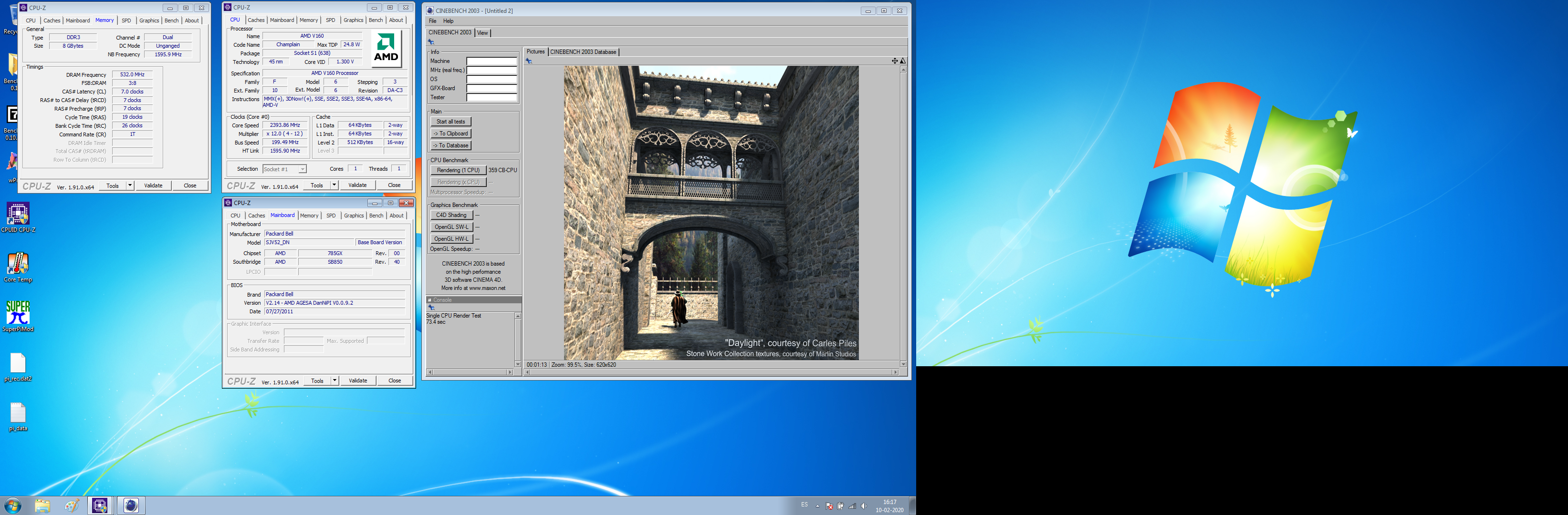
Task: Click picture horizontal scrollbar right arrow
Action: coord(895,372)
